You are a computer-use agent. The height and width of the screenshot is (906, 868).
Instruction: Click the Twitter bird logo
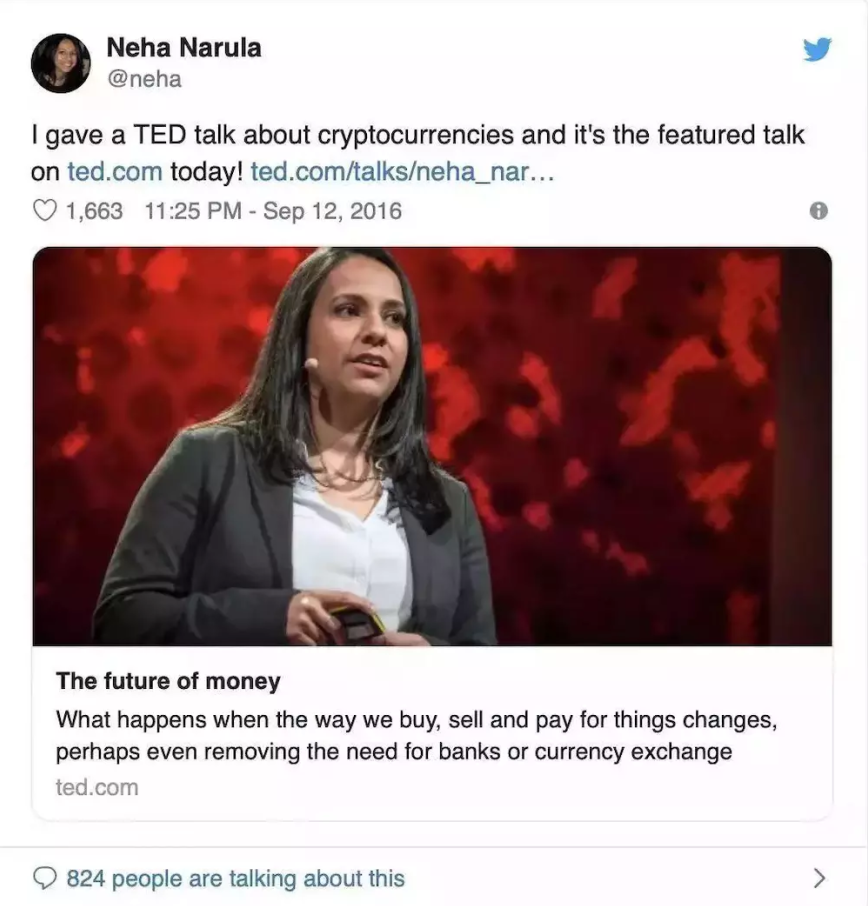coord(817,49)
